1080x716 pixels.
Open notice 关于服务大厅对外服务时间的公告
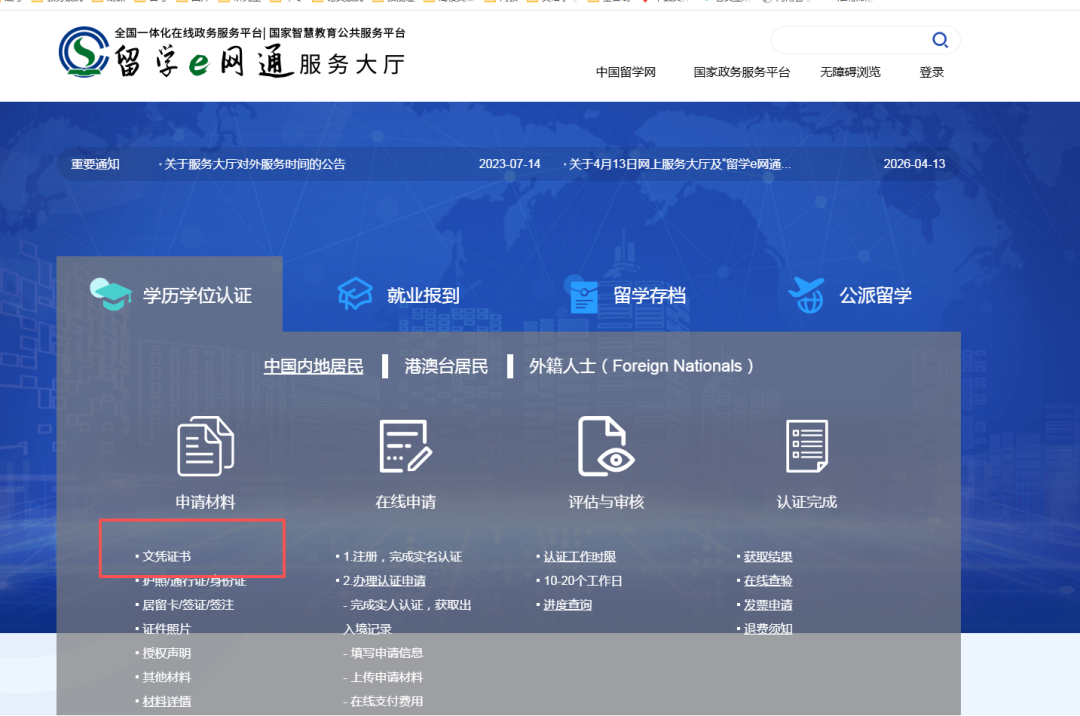click(254, 164)
